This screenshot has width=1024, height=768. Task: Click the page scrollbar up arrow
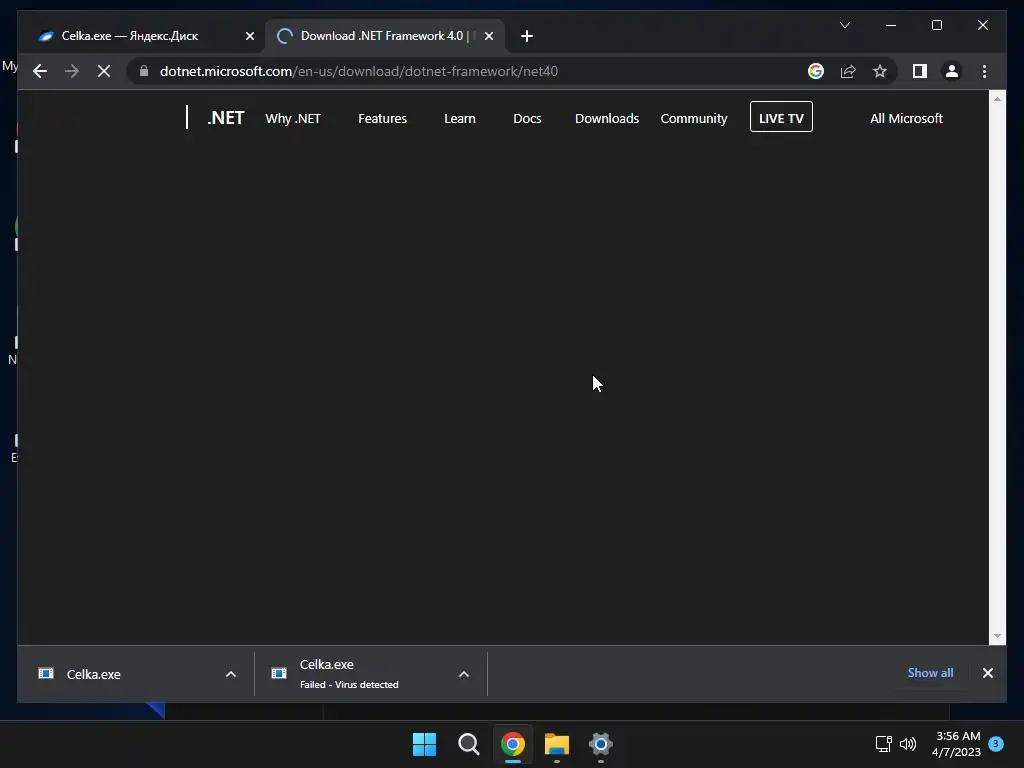[997, 99]
